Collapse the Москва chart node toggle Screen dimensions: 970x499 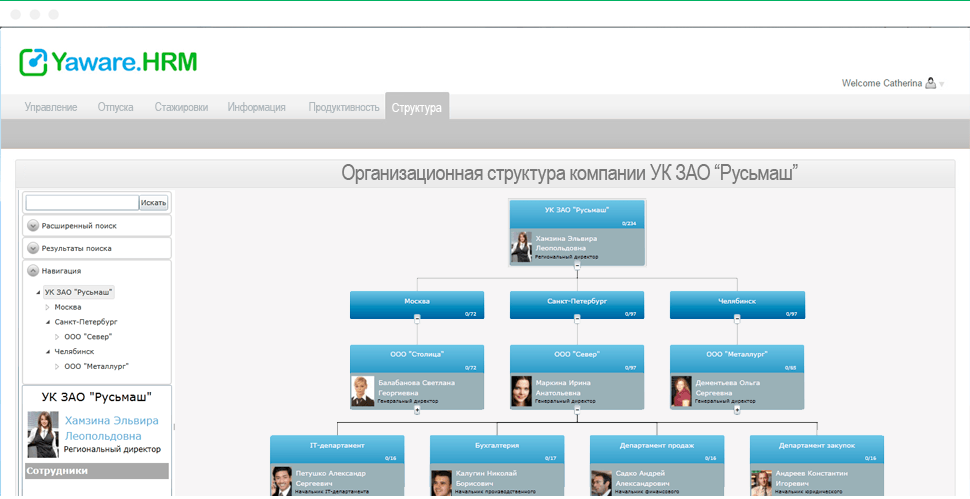417,319
